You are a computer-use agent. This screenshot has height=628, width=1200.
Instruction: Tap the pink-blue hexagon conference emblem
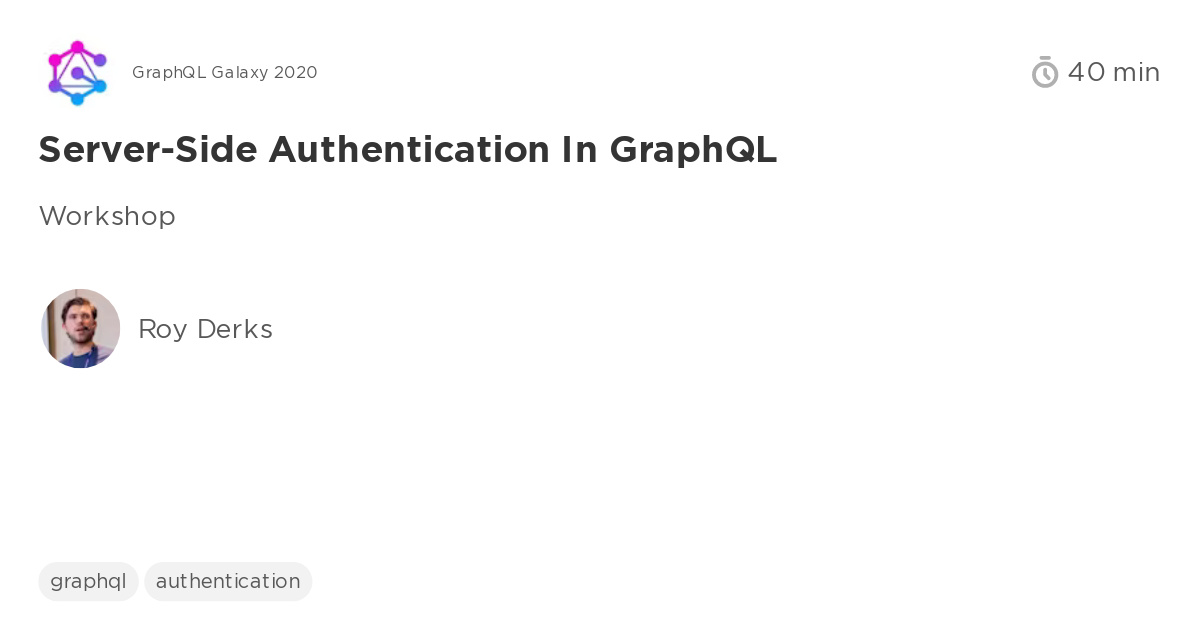[x=77, y=73]
